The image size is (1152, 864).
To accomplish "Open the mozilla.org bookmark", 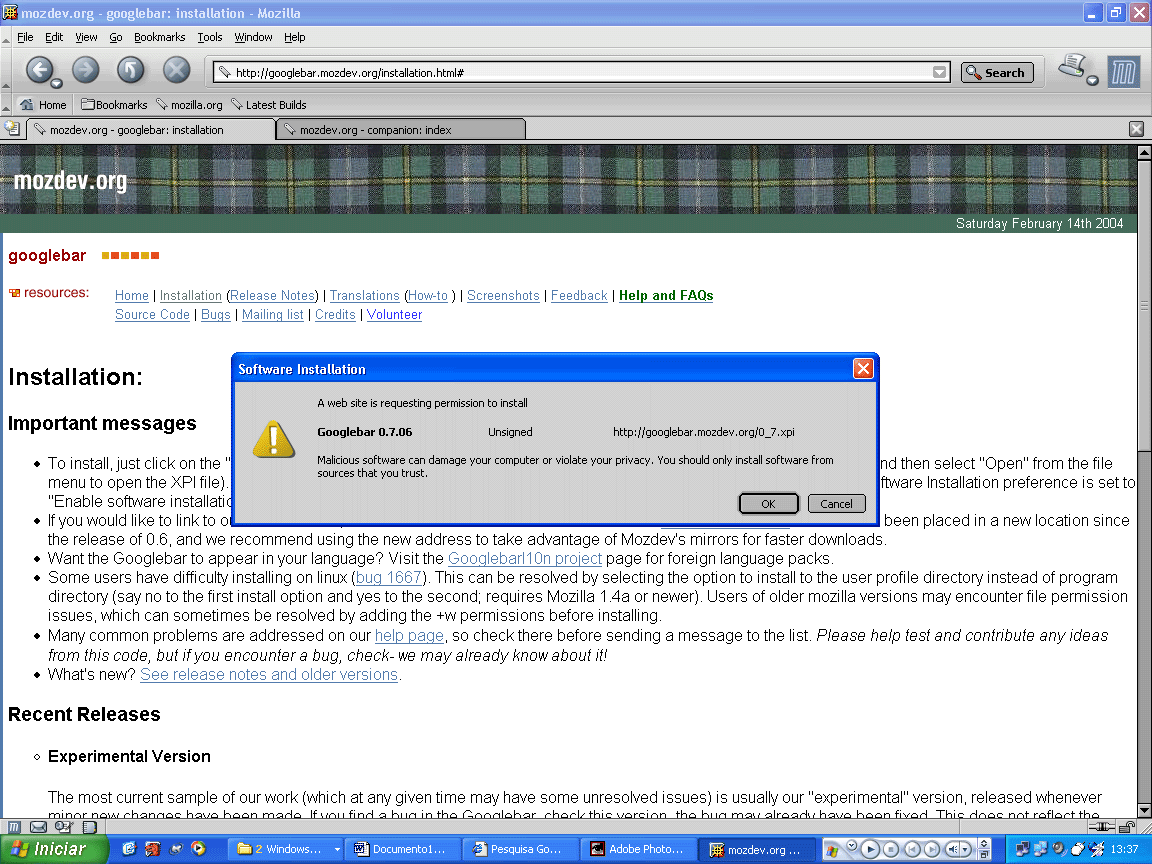I will (x=190, y=105).
